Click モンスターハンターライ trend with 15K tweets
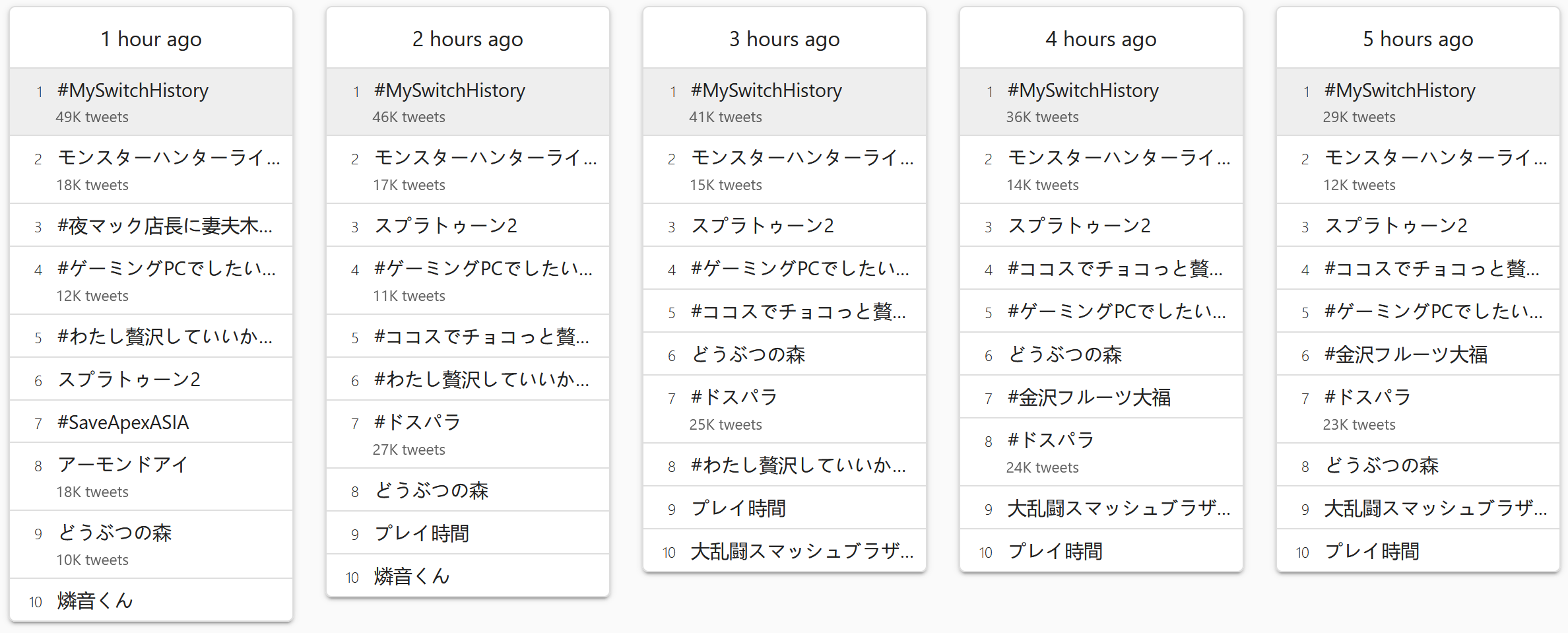 click(x=802, y=158)
